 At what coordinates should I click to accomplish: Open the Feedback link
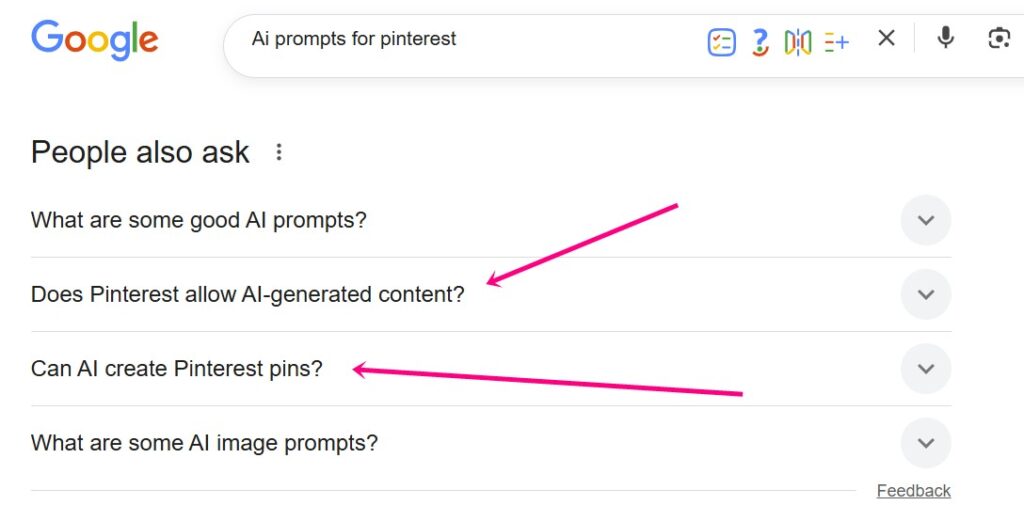click(913, 490)
